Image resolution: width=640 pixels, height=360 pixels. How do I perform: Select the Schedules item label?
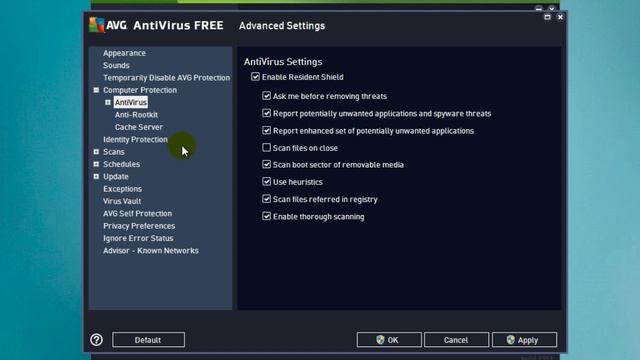[x=121, y=164]
